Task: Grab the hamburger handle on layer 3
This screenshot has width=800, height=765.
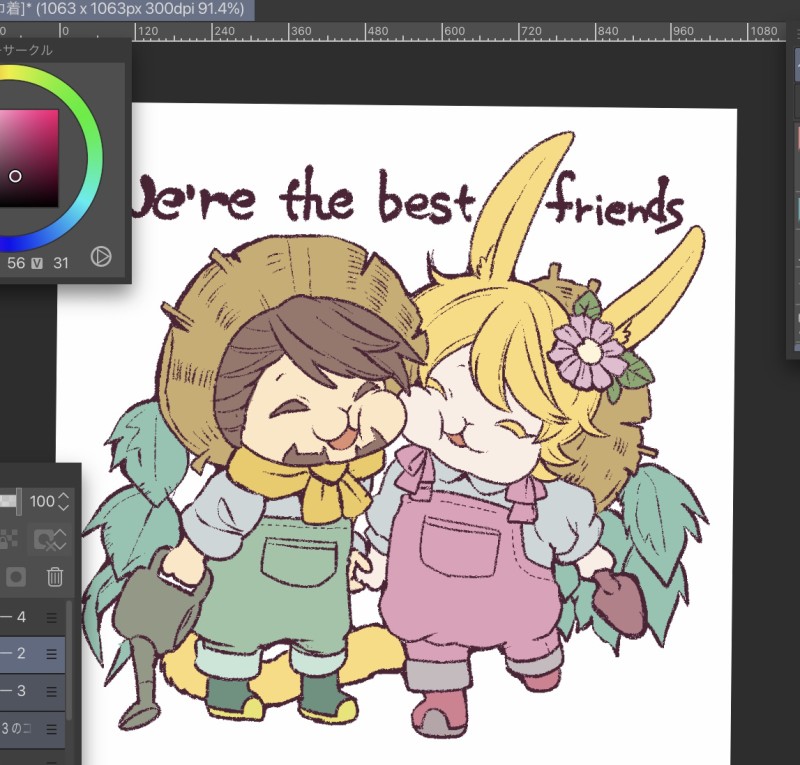Action: pos(52,692)
